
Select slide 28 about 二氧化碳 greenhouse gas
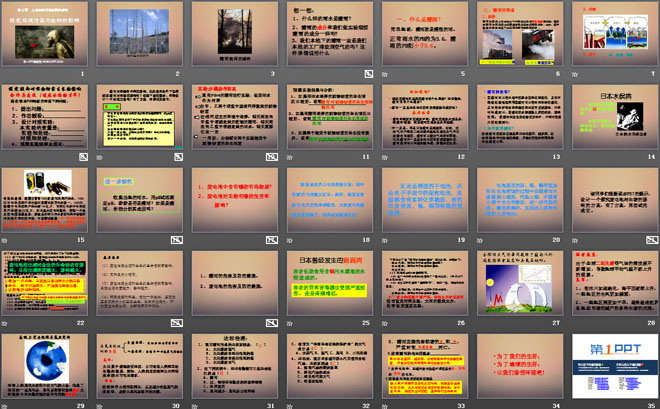(x=615, y=282)
